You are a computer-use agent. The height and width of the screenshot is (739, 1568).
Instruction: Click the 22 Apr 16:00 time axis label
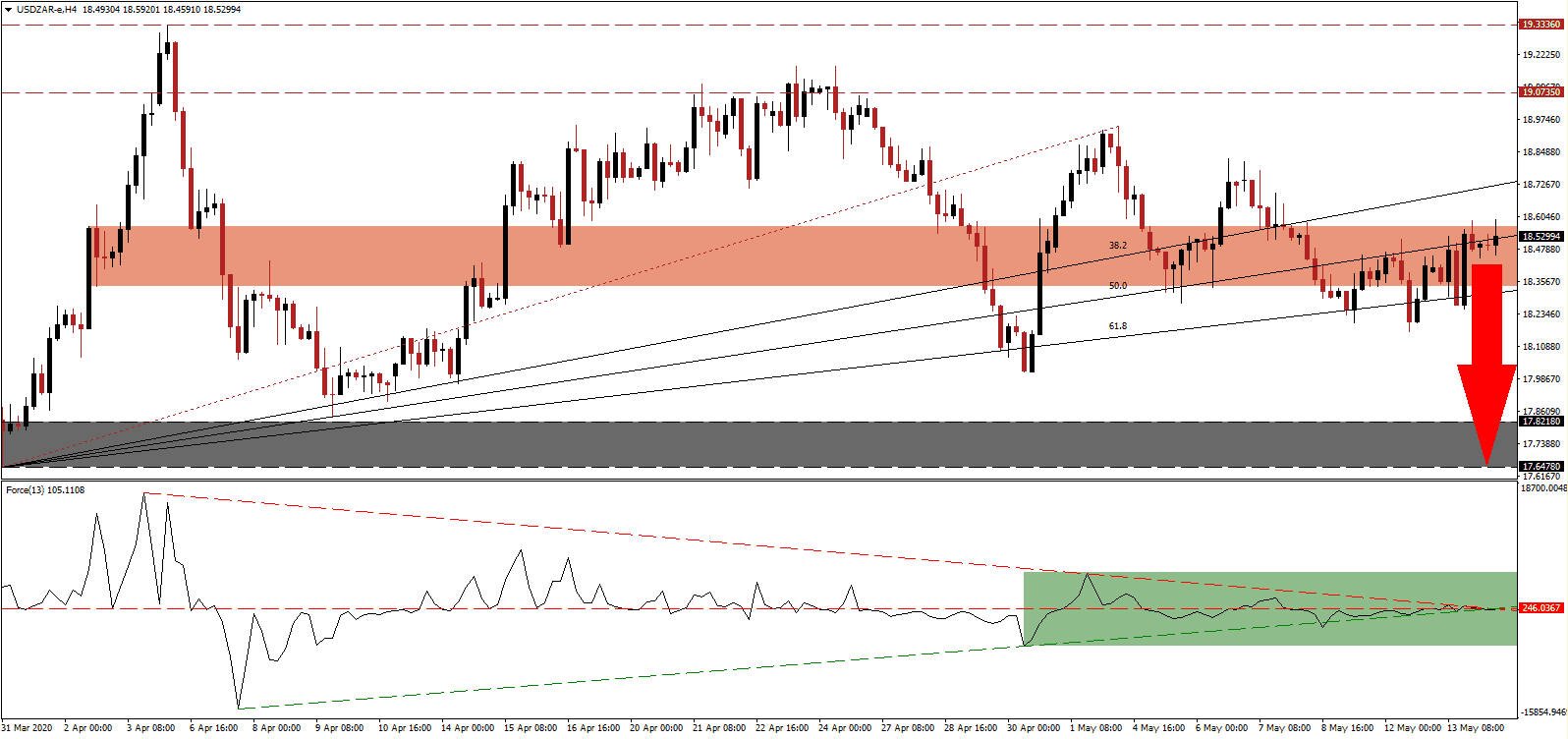click(x=782, y=728)
